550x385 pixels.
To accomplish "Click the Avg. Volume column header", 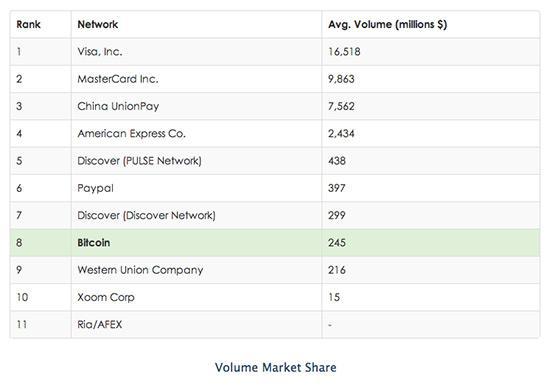I will click(388, 24).
